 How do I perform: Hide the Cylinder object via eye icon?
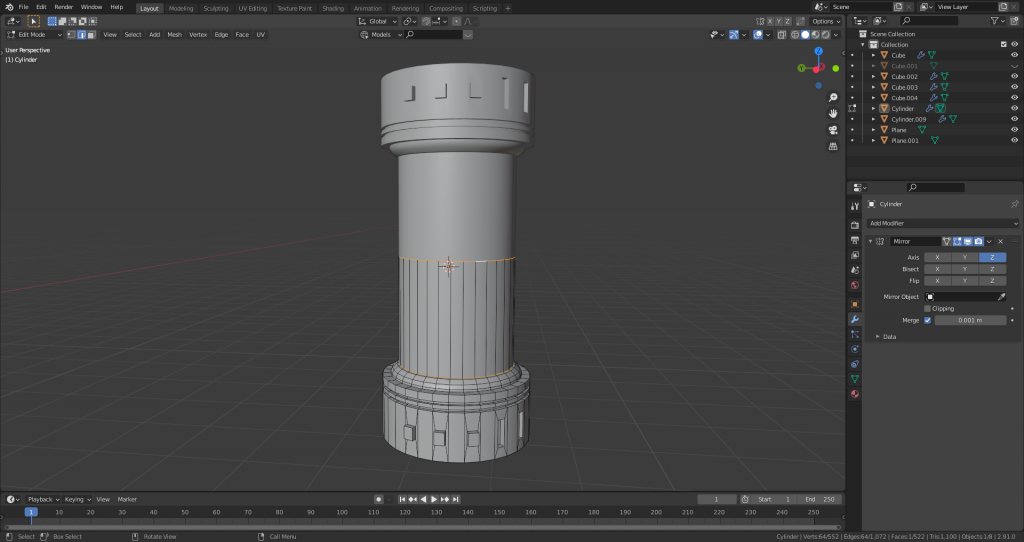(x=1014, y=108)
